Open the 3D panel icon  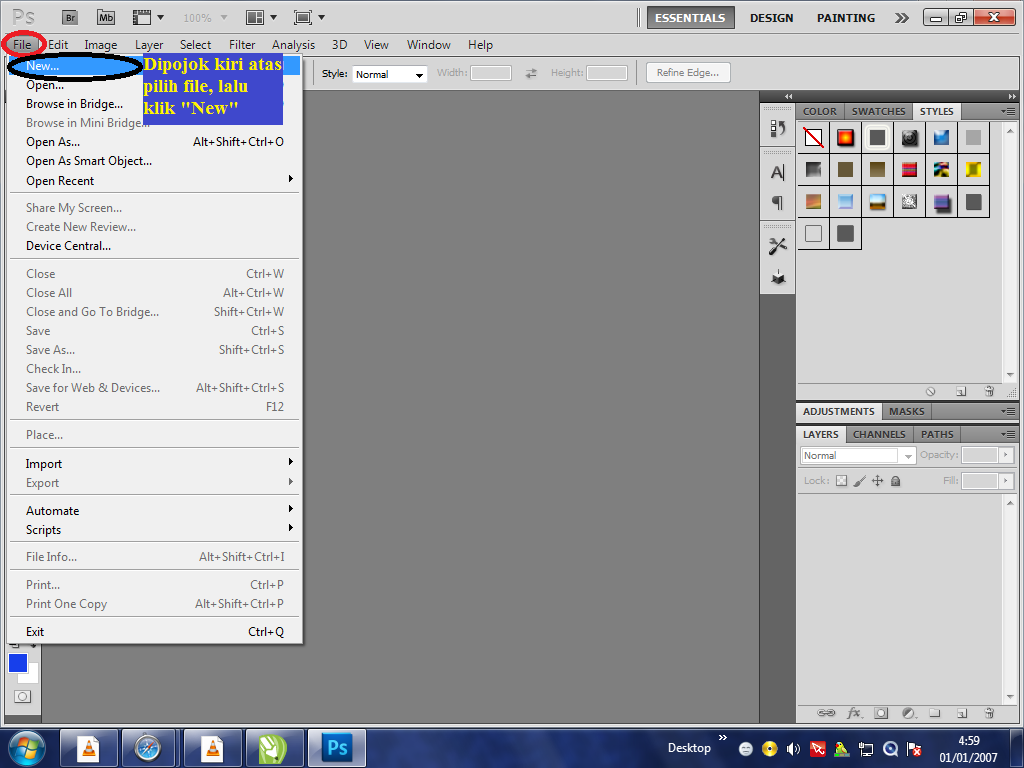(x=777, y=277)
